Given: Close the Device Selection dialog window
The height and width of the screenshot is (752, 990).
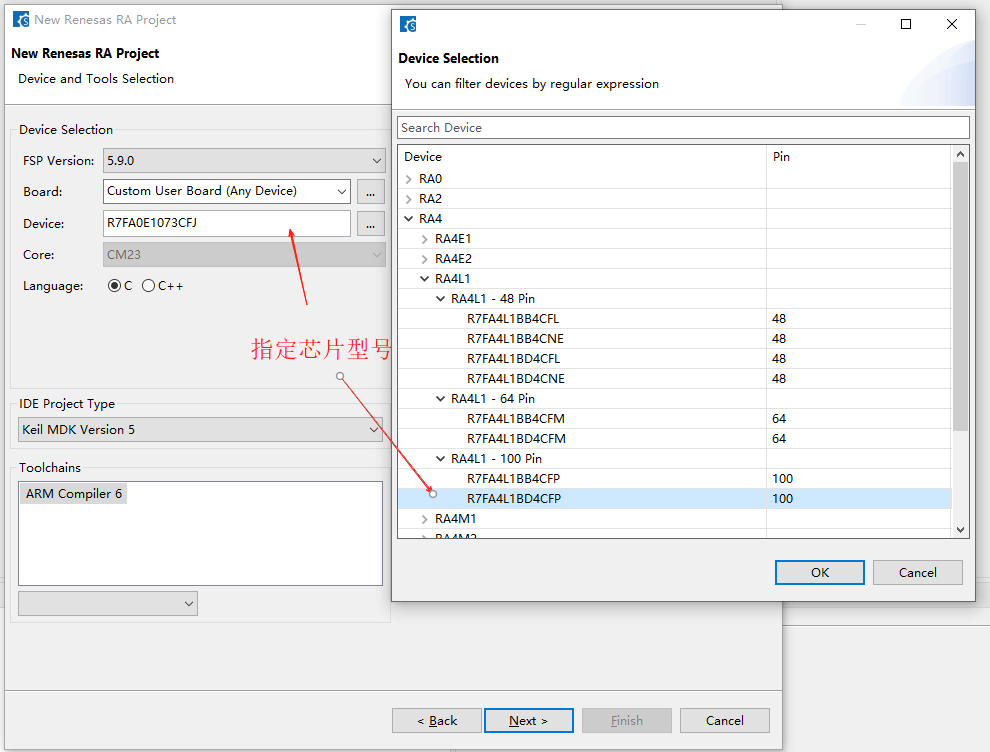Looking at the screenshot, I should pyautogui.click(x=952, y=24).
